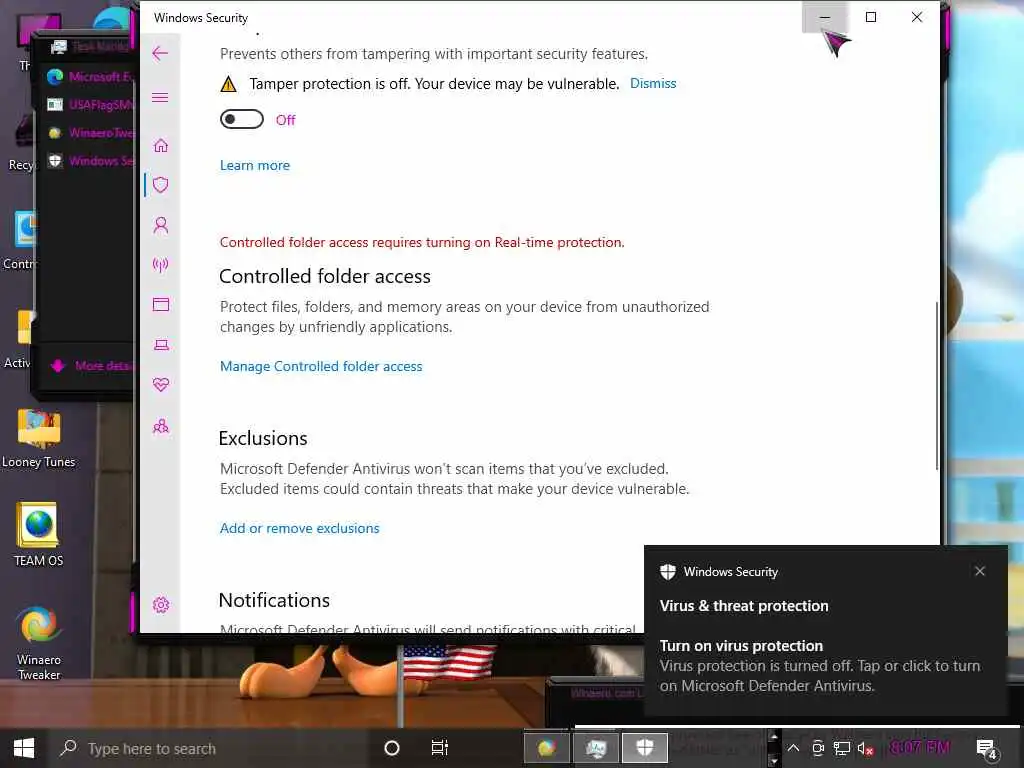The width and height of the screenshot is (1024, 768).
Task: Open the TEAM OS desktop shortcut
Action: tap(39, 534)
